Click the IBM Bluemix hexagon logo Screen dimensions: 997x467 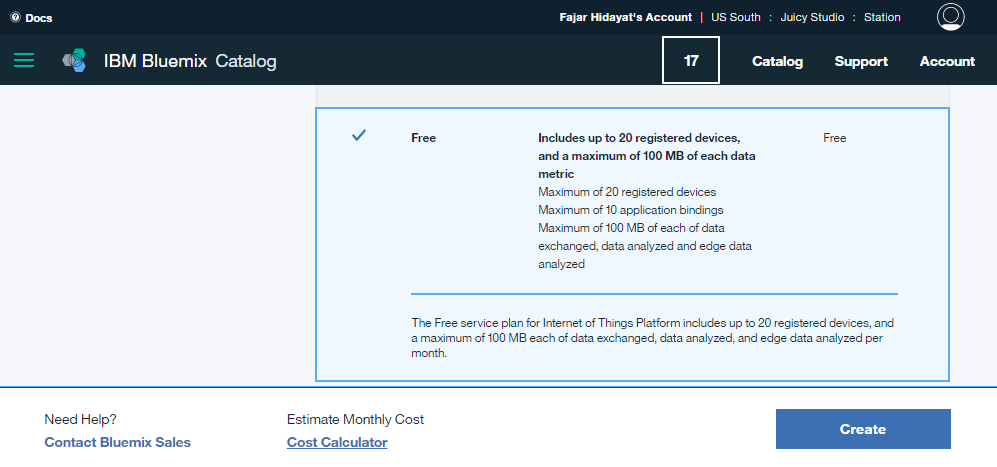[x=74, y=60]
